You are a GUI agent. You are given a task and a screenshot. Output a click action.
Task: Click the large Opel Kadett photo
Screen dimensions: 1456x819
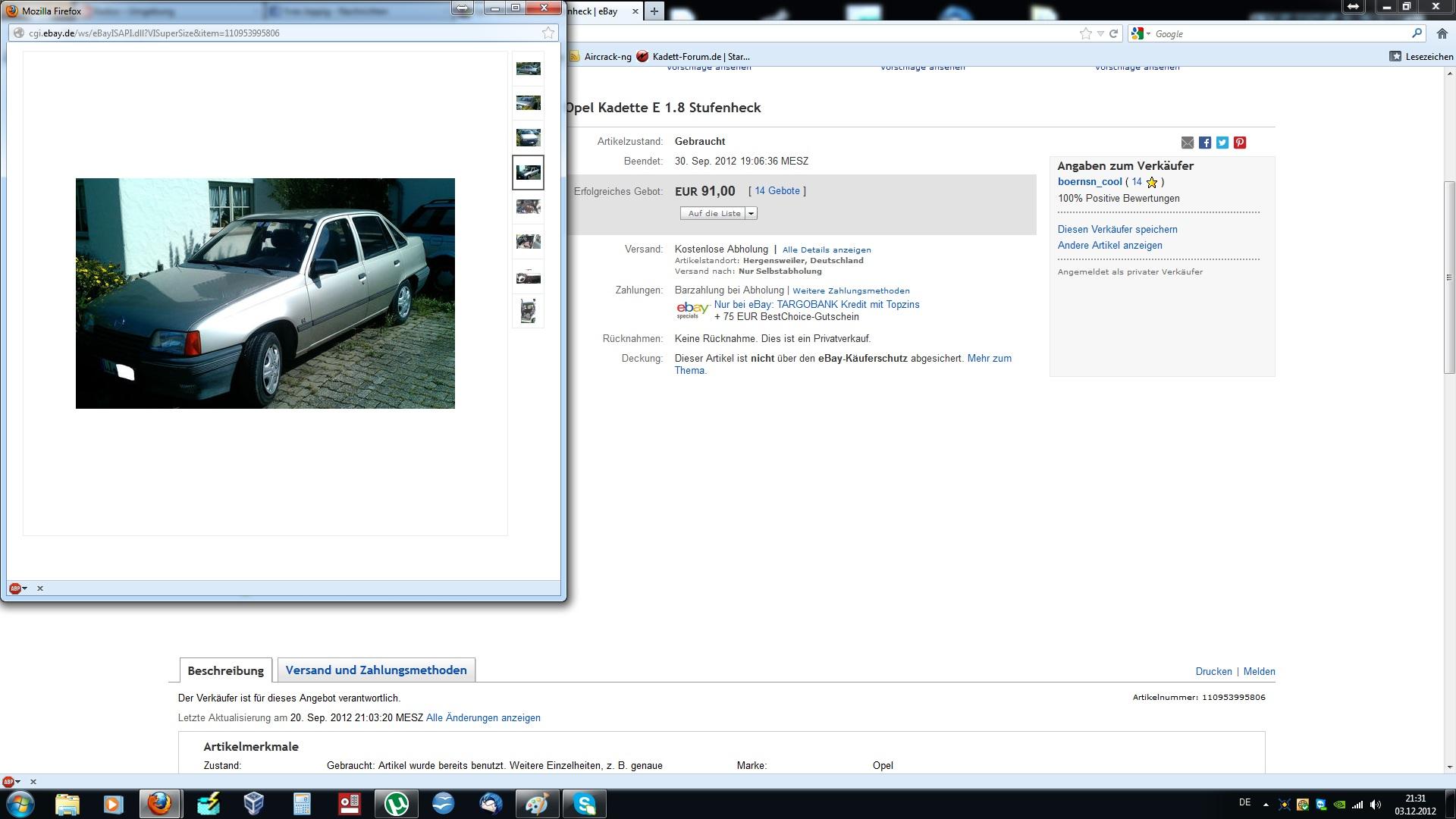[265, 293]
